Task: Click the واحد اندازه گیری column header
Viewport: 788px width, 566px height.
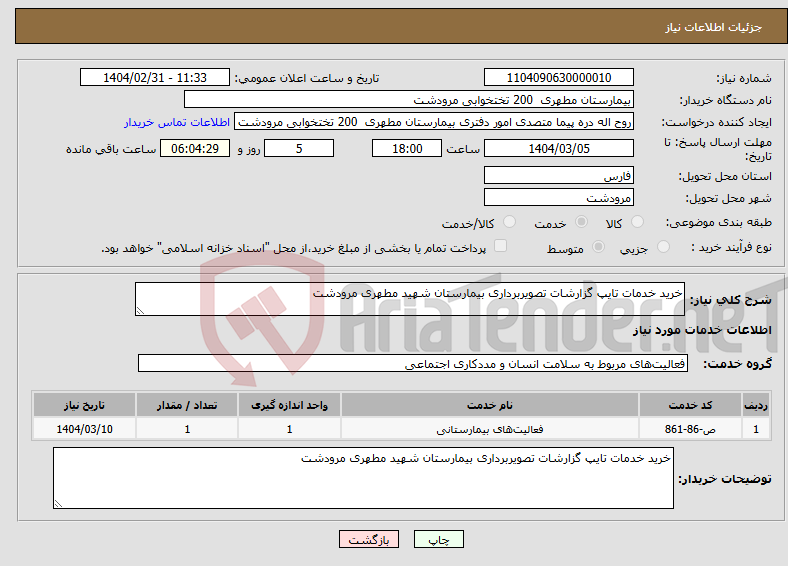Action: [x=289, y=405]
